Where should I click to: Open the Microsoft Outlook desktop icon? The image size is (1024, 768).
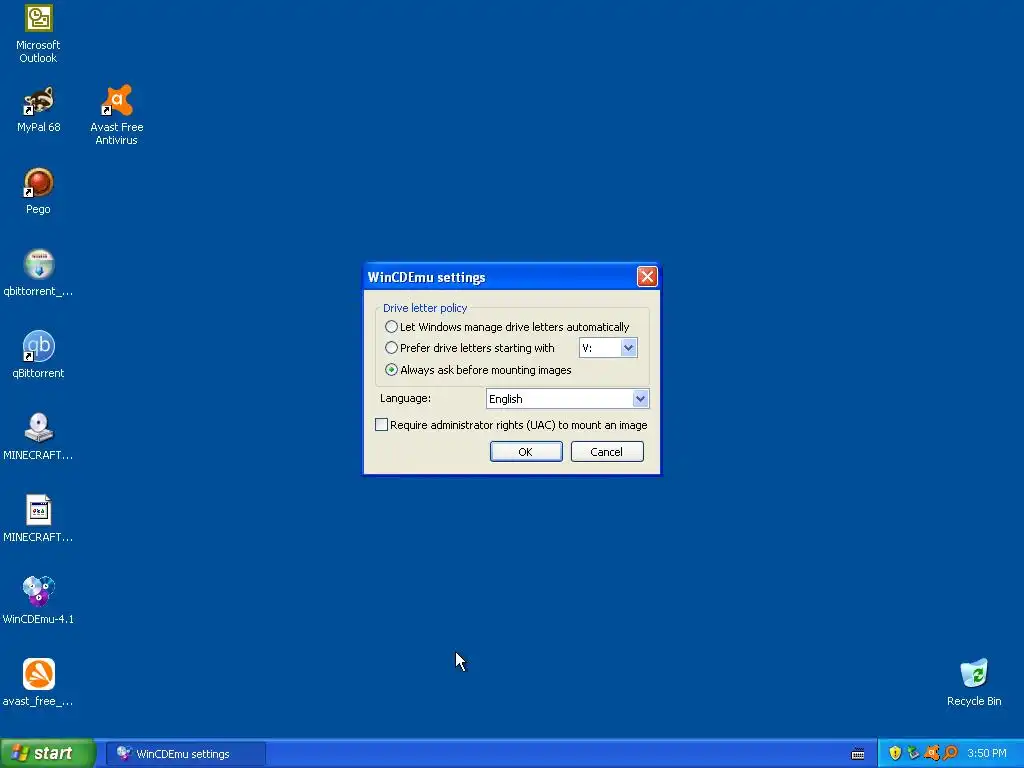(38, 34)
